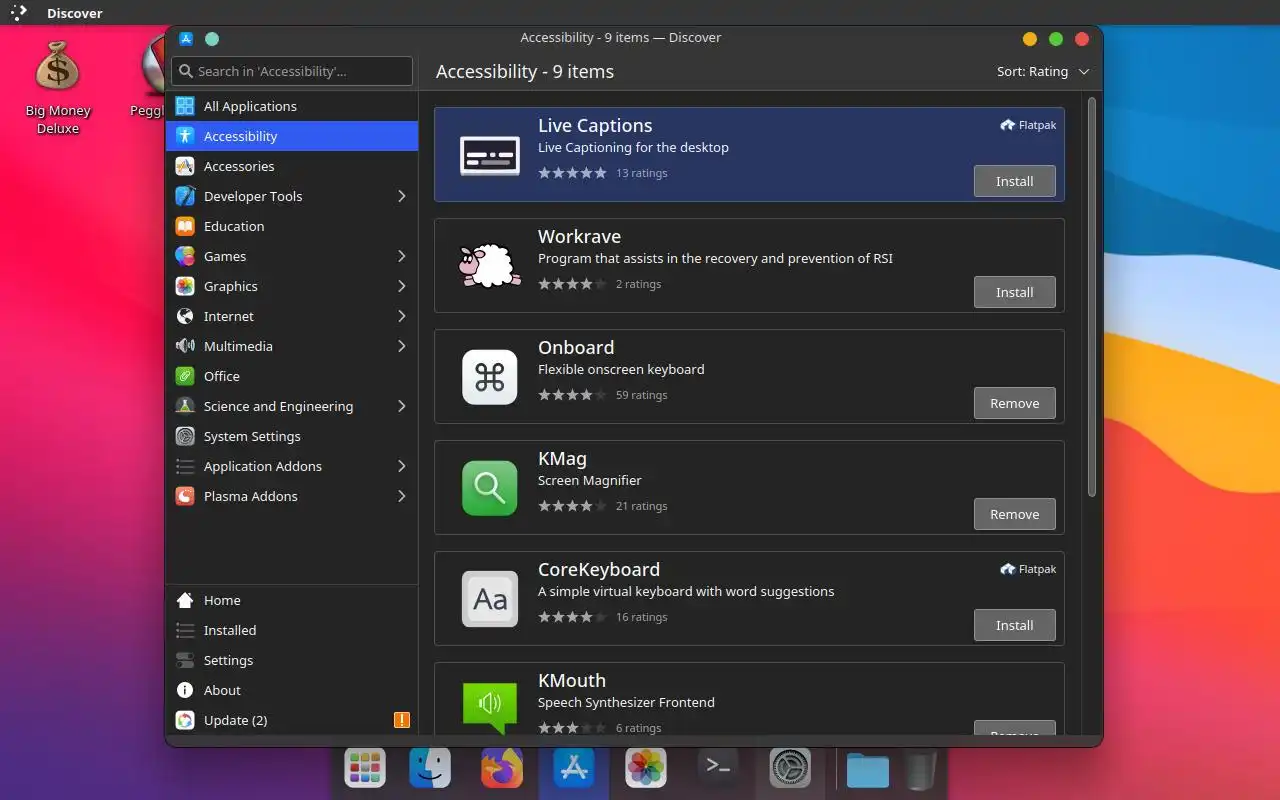
Task: Install Live Captions
Action: click(1014, 181)
